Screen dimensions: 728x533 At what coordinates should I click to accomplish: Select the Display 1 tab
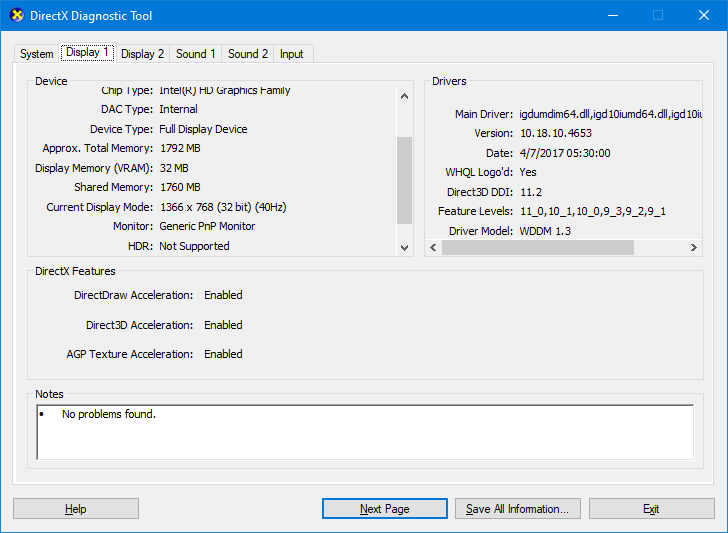pyautogui.click(x=87, y=53)
